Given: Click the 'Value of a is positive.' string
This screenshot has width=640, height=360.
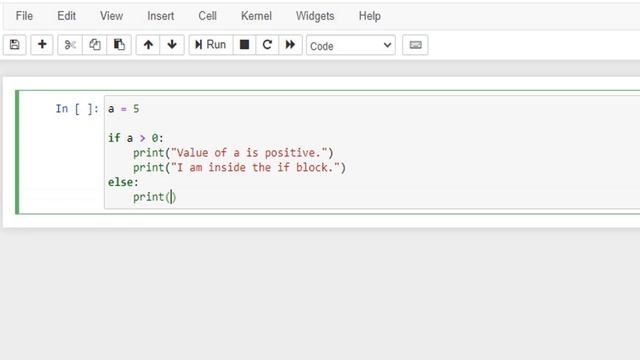Looking at the screenshot, I should pos(249,153).
